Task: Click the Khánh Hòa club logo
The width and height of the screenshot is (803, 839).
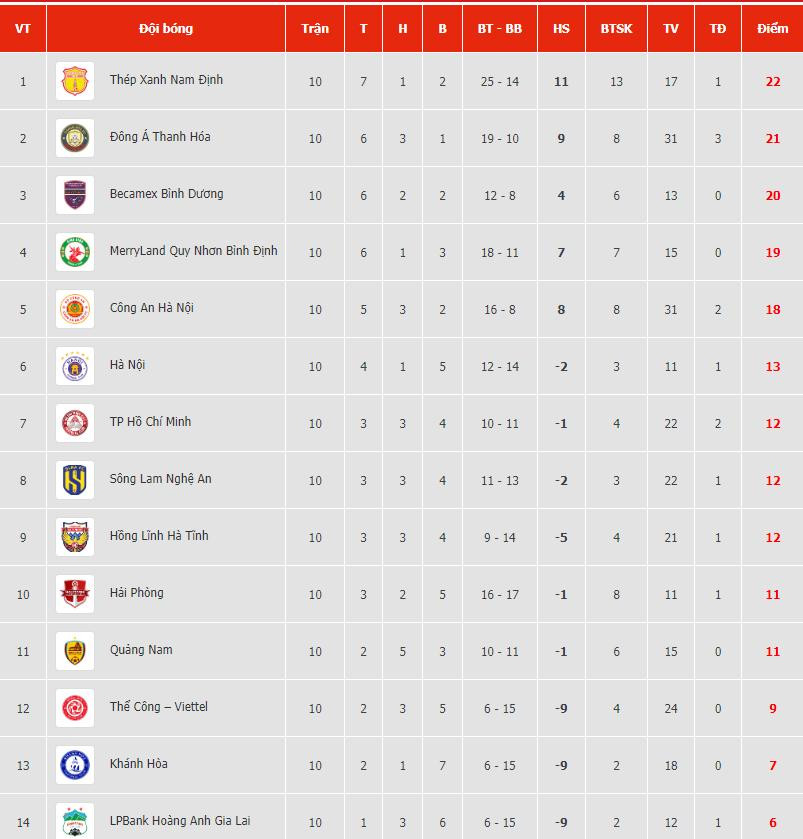Action: tap(75, 765)
